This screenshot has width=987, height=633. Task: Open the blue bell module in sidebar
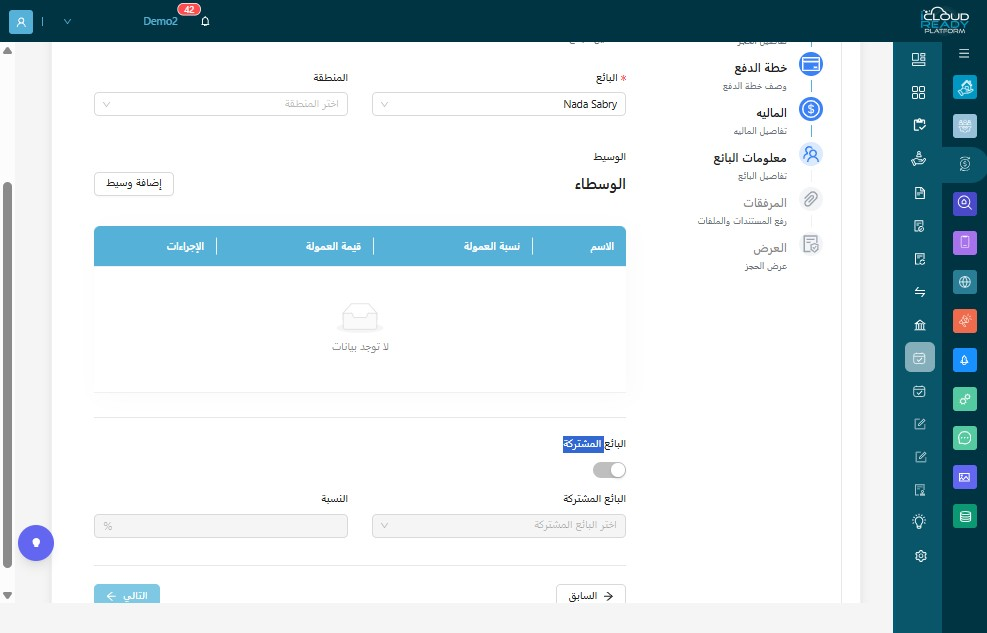964,360
